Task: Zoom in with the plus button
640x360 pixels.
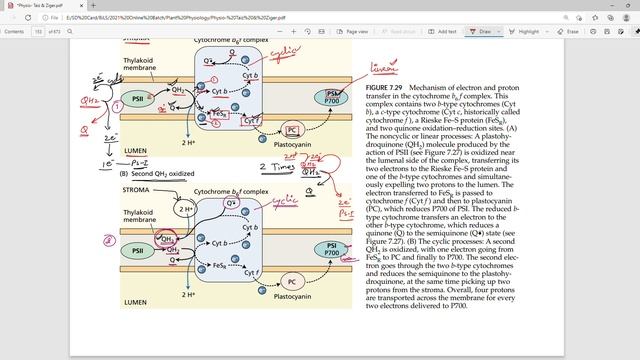Action: 293,31
